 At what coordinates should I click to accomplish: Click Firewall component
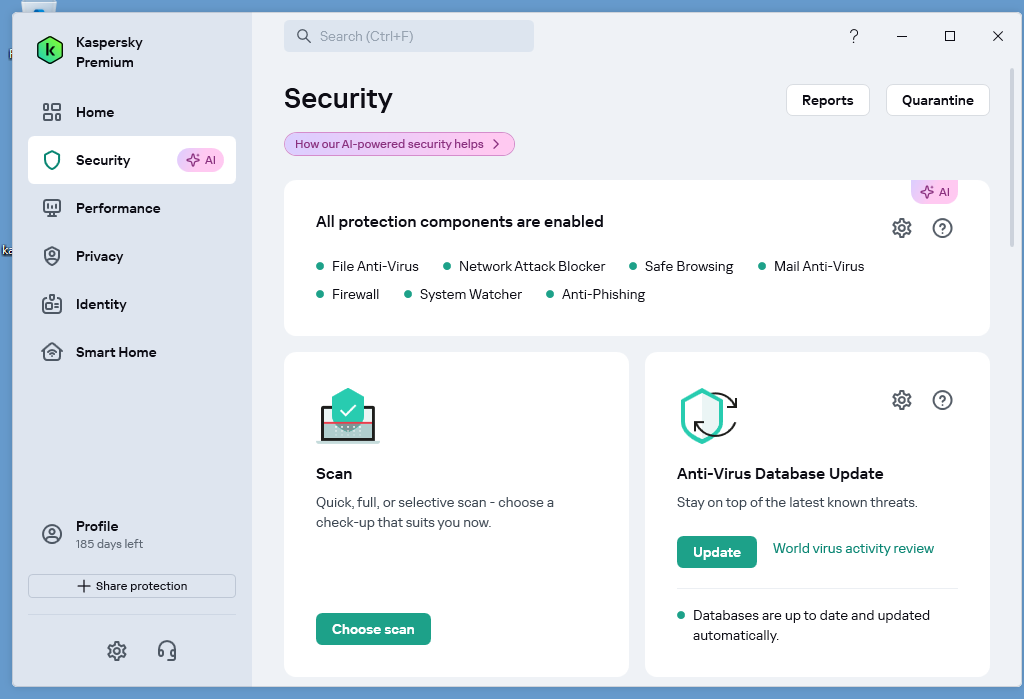tap(348, 295)
